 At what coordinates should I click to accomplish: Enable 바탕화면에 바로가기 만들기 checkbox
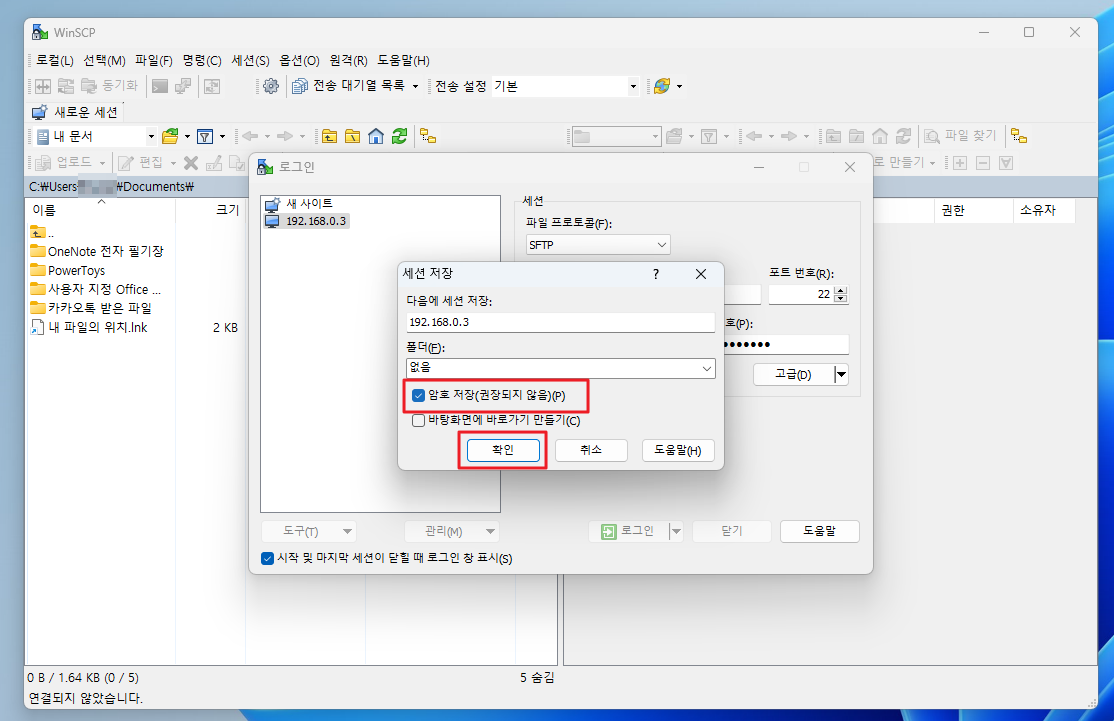point(418,421)
